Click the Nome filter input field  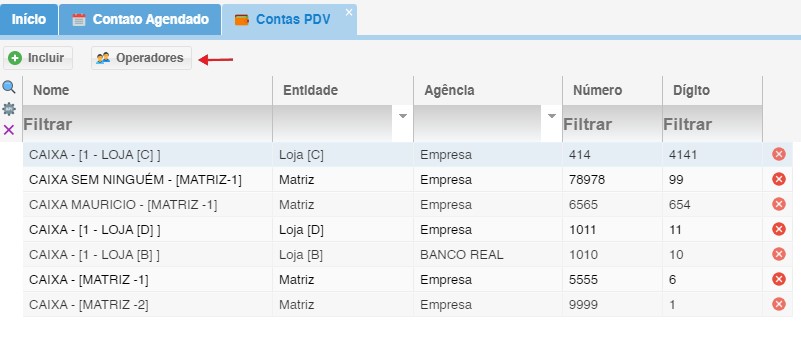(148, 124)
